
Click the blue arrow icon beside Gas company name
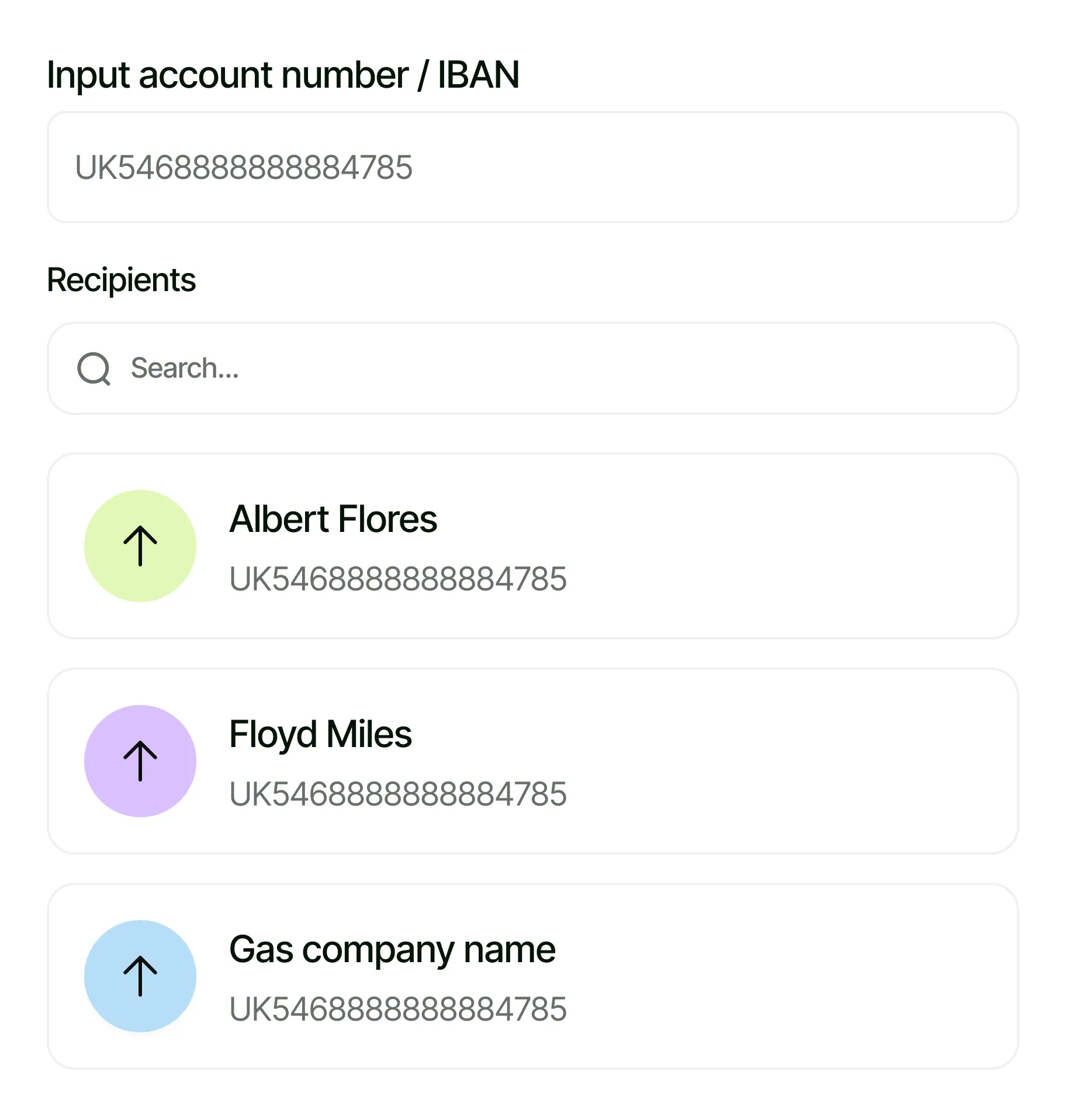coord(140,976)
